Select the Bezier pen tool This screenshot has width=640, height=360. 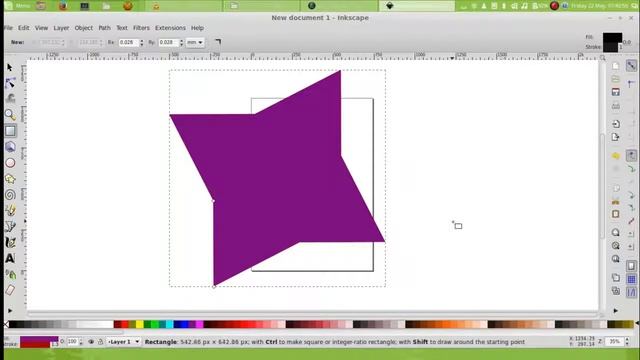[11, 226]
